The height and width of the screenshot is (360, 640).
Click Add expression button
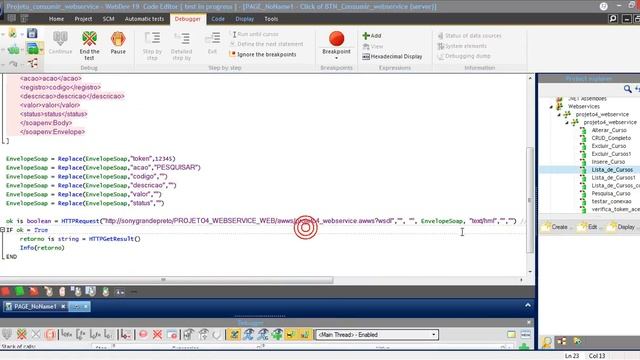pos(372,36)
